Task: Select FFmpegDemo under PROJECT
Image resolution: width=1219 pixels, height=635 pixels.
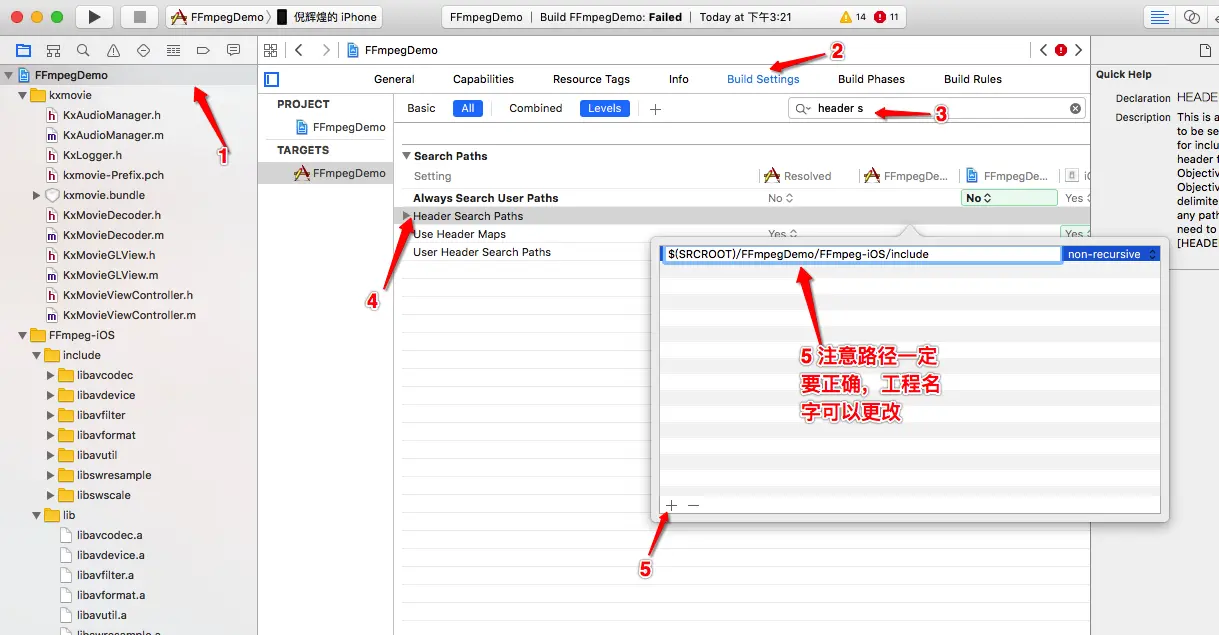Action: coord(338,127)
